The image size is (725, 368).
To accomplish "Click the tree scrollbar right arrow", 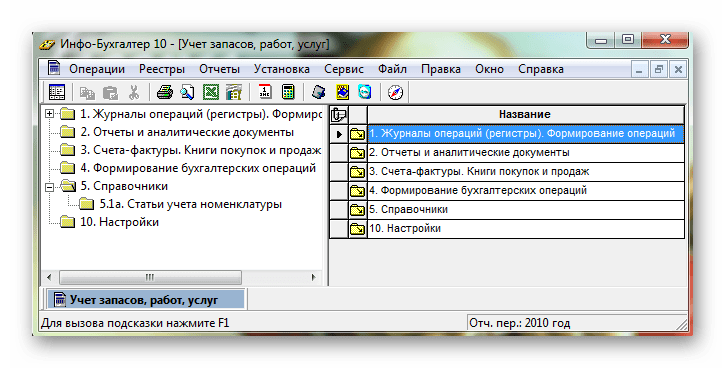I will pos(314,278).
